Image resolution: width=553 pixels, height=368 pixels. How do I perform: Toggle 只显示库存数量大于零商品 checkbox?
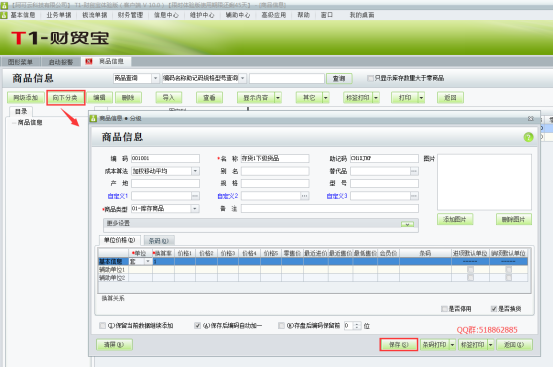point(370,78)
